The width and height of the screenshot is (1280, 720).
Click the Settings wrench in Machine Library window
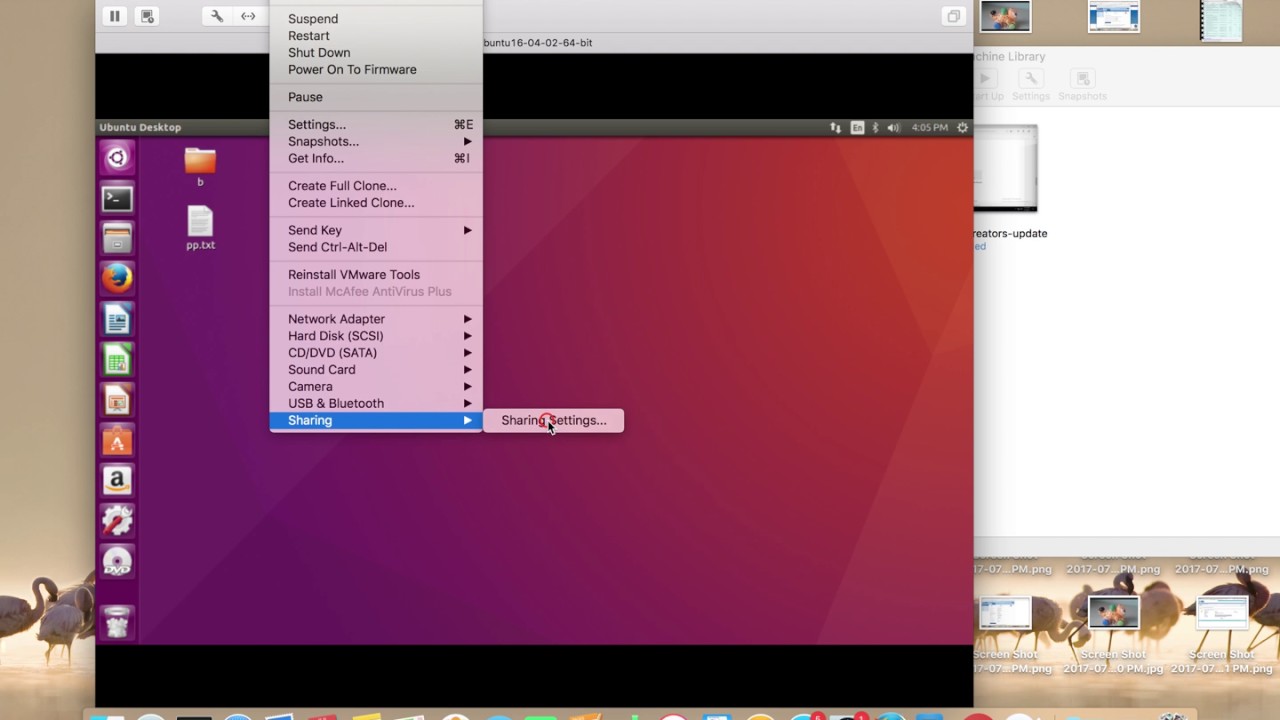(x=1030, y=85)
